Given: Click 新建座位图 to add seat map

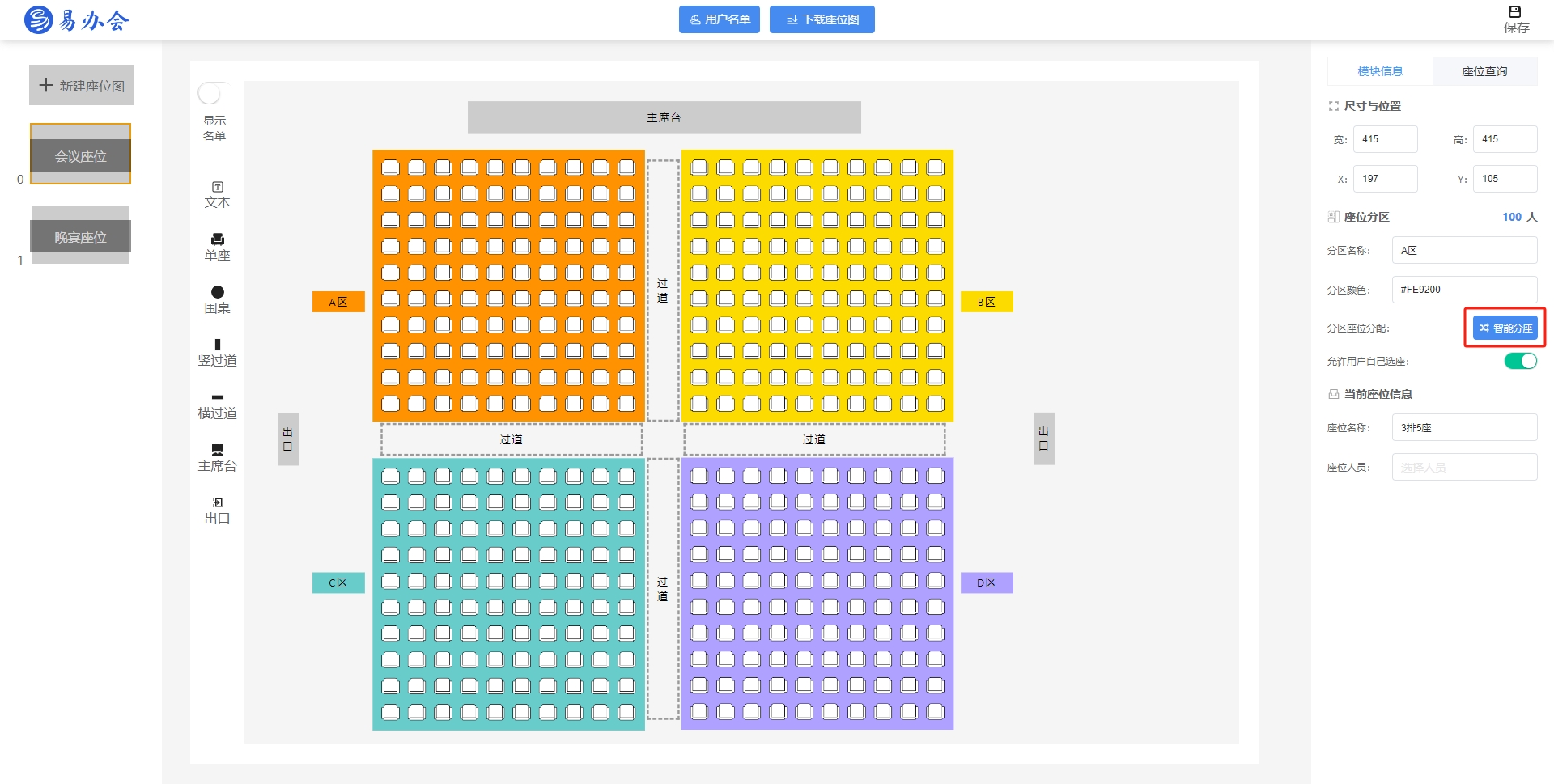Looking at the screenshot, I should pos(81,85).
